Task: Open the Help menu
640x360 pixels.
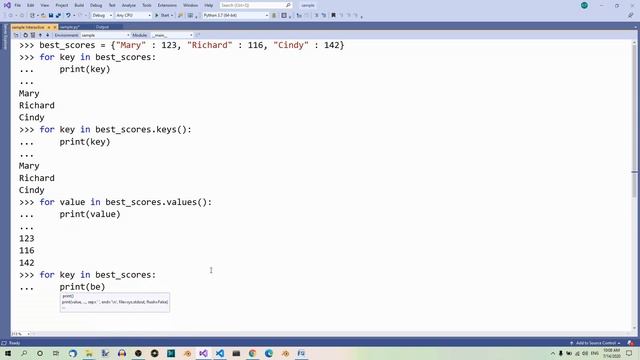Action: (x=209, y=5)
